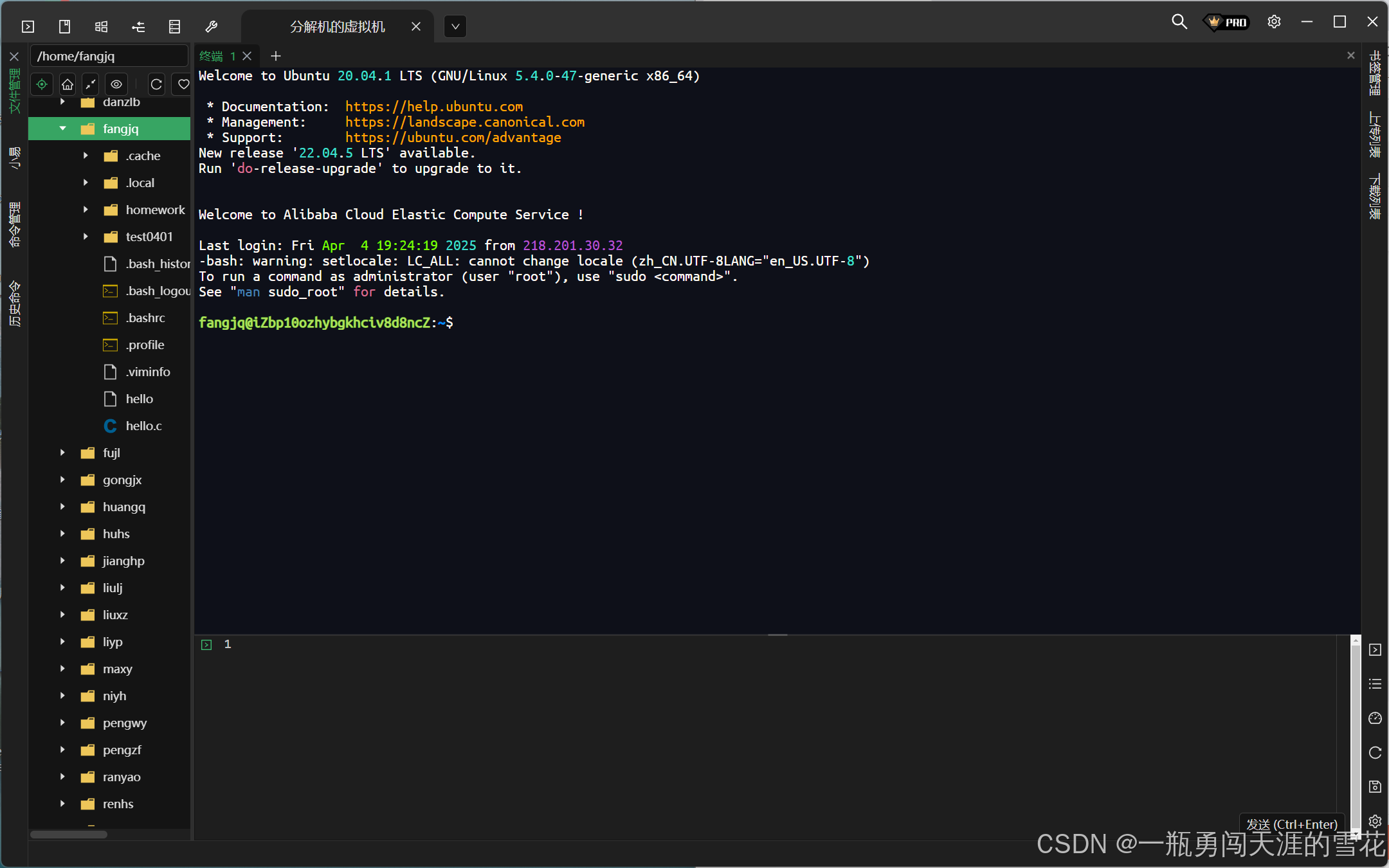Click the locate current directory target icon
Image resolution: width=1389 pixels, height=868 pixels.
tap(42, 84)
